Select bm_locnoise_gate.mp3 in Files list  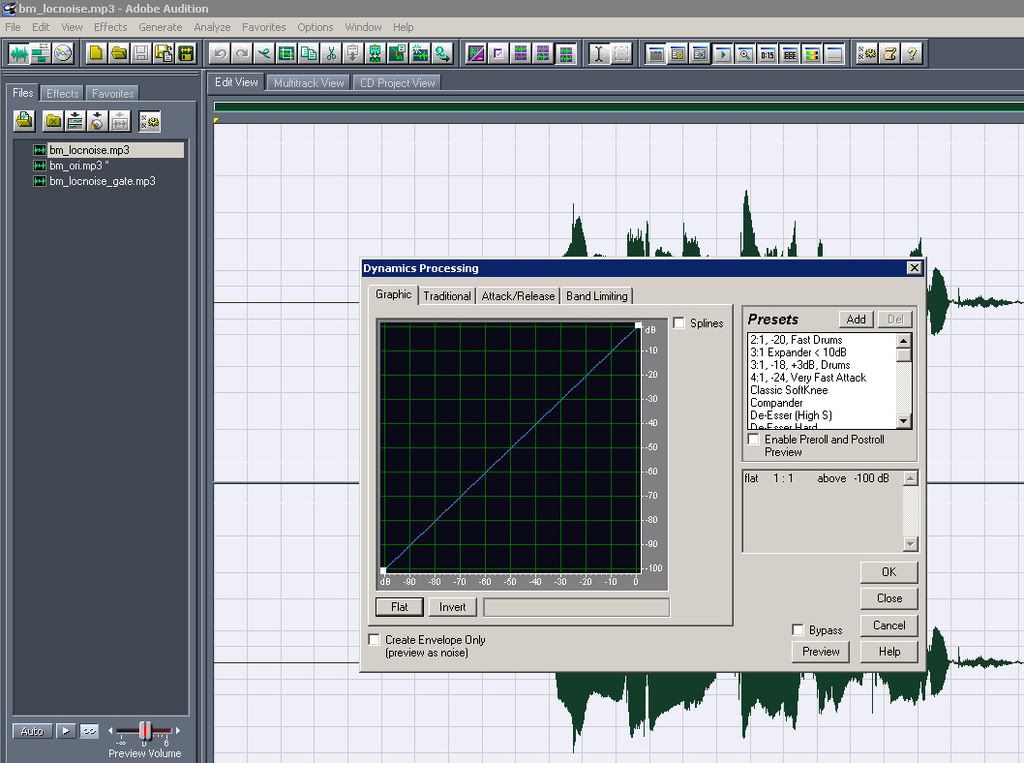tap(102, 181)
